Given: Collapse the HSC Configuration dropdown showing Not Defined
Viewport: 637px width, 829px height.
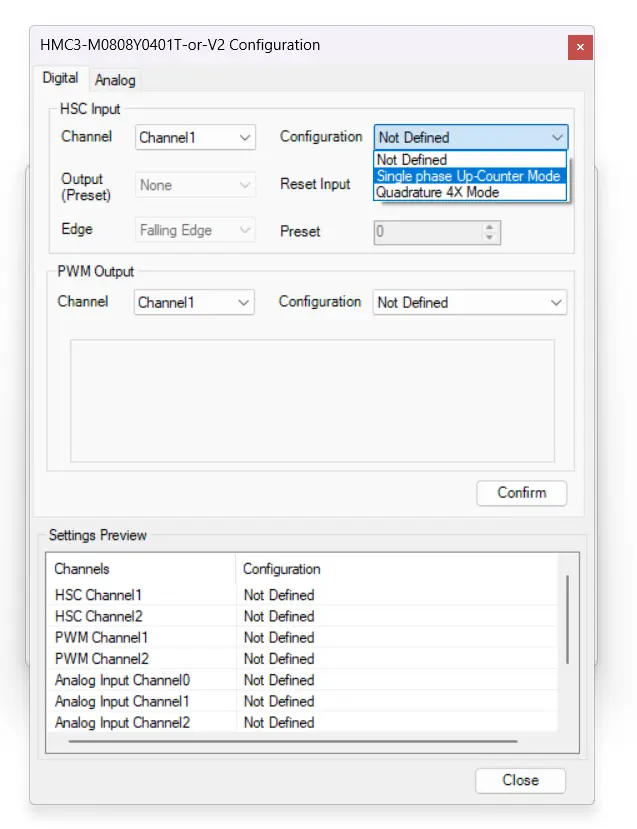Looking at the screenshot, I should pyautogui.click(x=470, y=137).
